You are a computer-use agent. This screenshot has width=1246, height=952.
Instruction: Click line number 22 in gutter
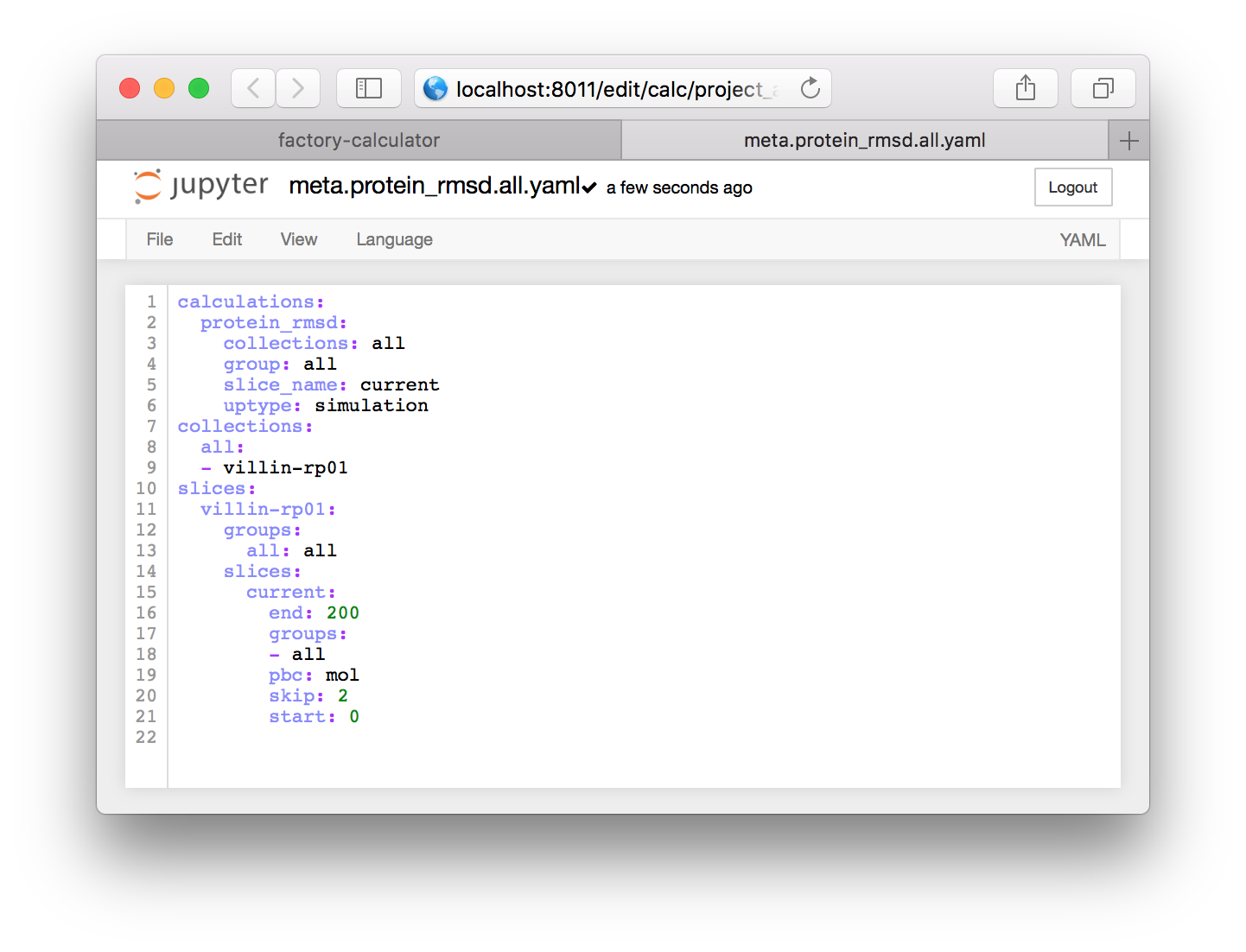[x=146, y=737]
